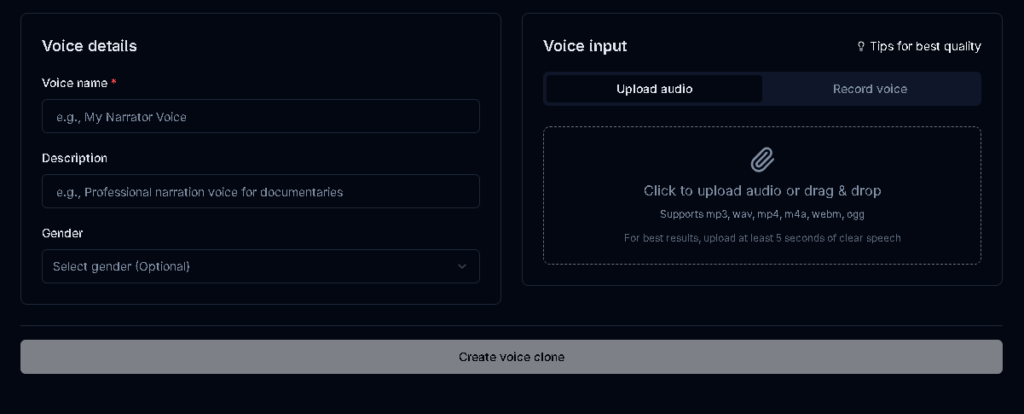Focus the Voice name input field
This screenshot has height=414, width=1024.
(260, 116)
